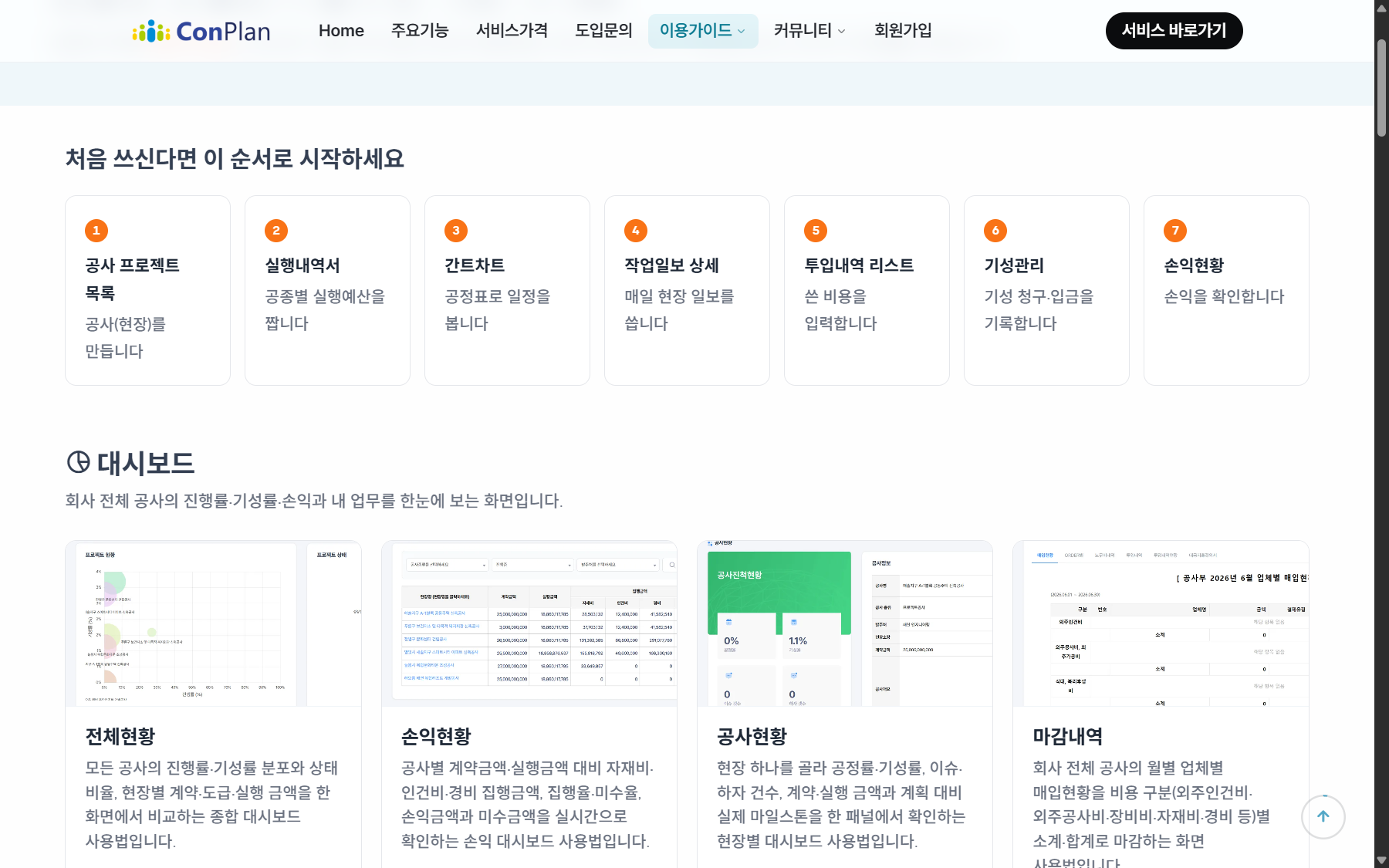Click the 대시보드 section heading
The image size is (1389, 868).
145,463
